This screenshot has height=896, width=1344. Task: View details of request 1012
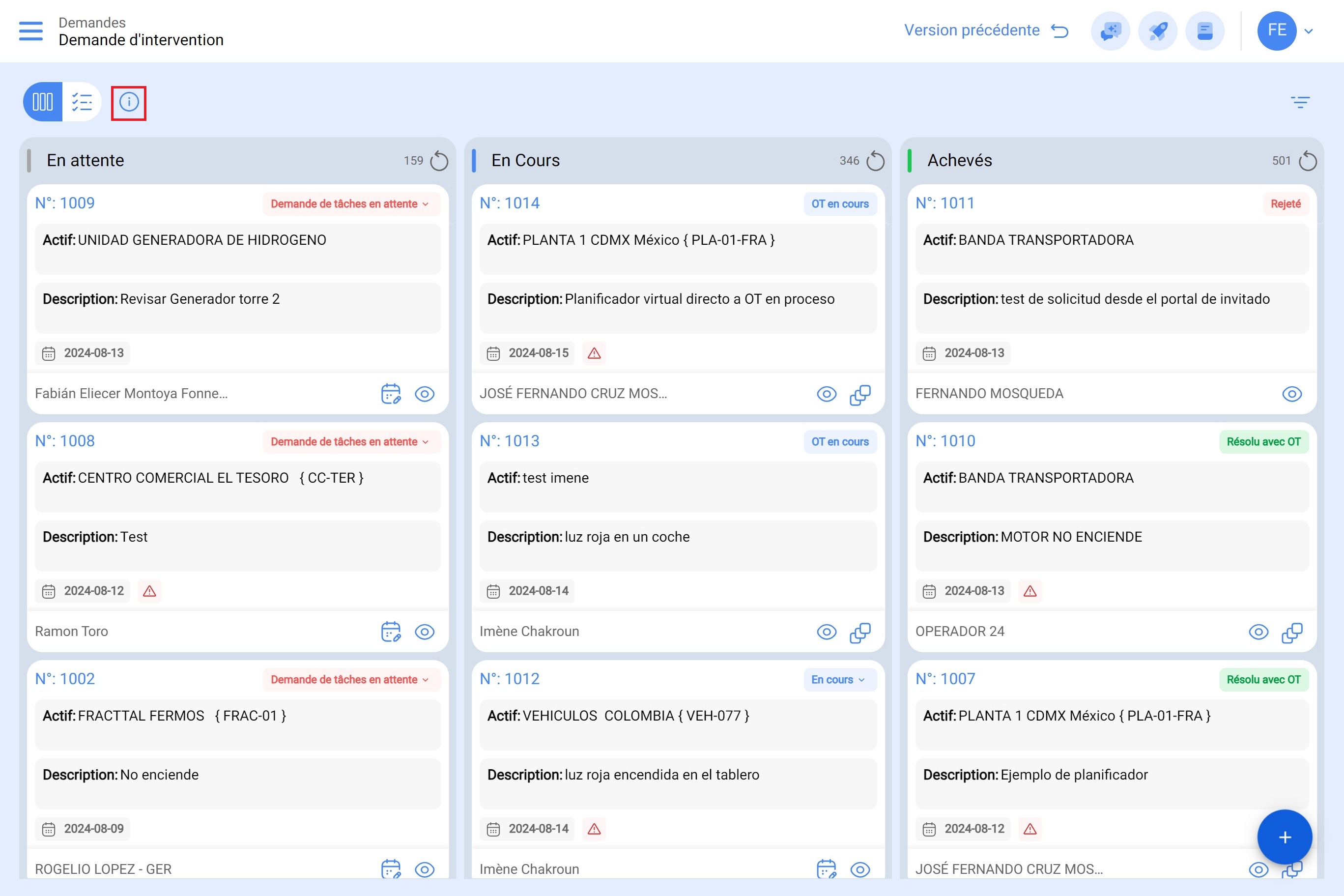click(x=859, y=870)
